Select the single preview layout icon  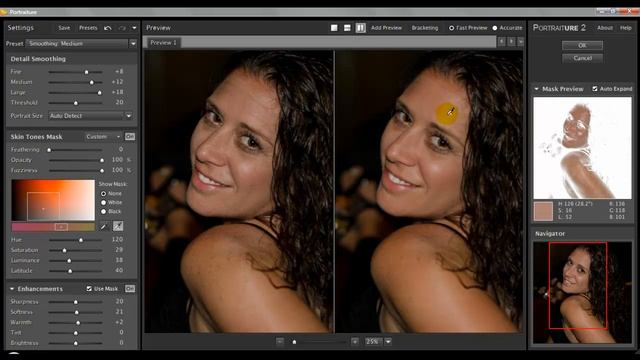tap(334, 28)
